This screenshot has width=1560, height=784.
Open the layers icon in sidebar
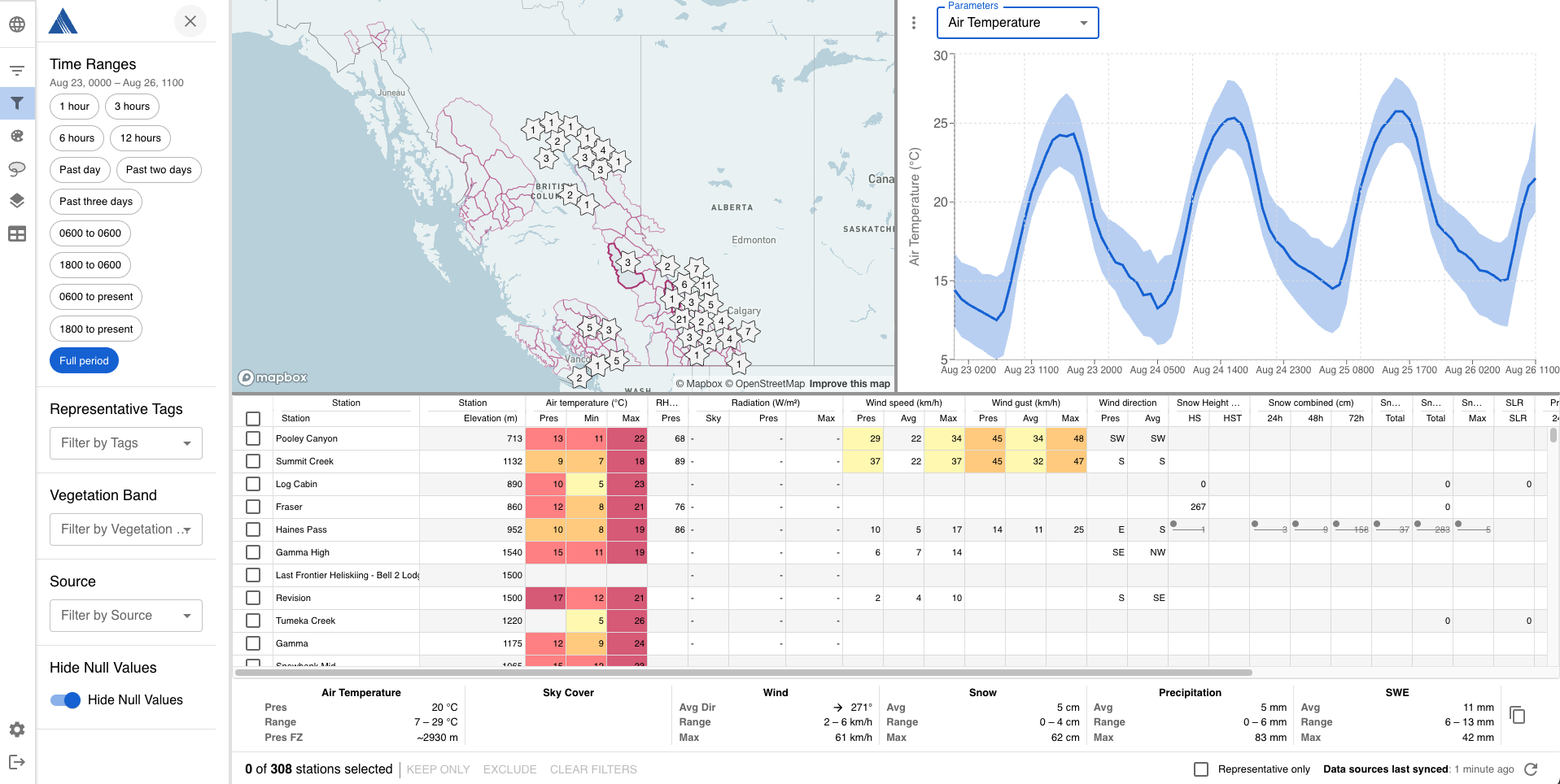(17, 201)
